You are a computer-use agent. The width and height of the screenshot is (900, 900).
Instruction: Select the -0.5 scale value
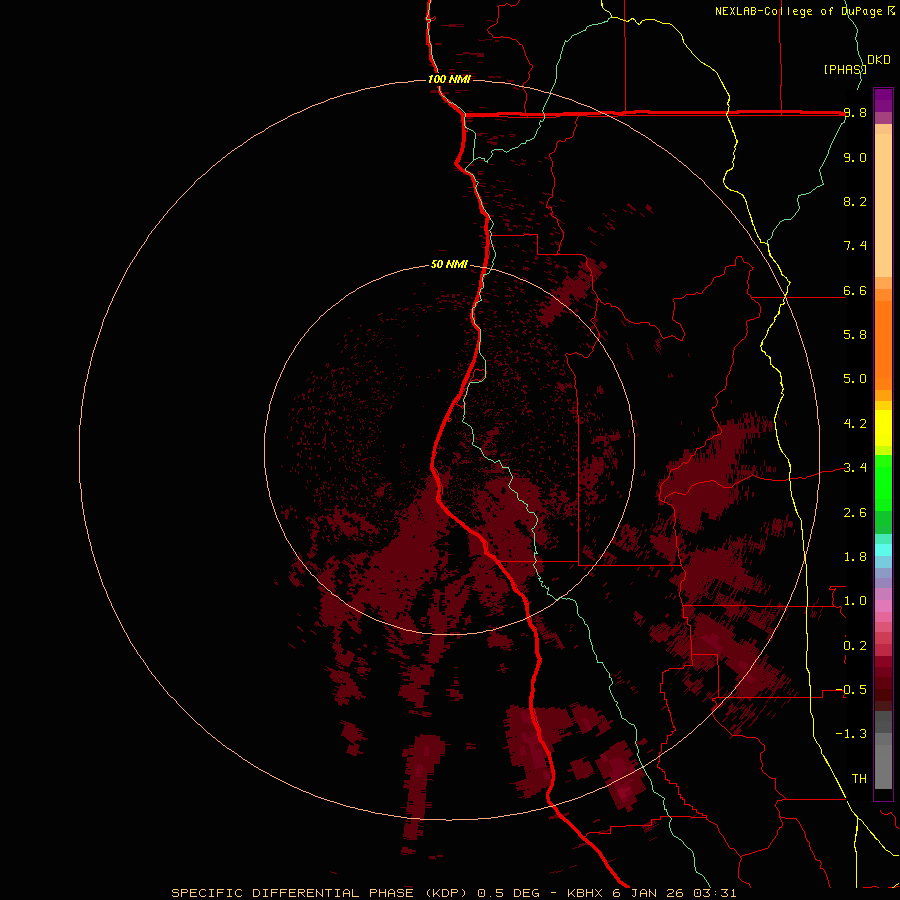click(x=851, y=690)
